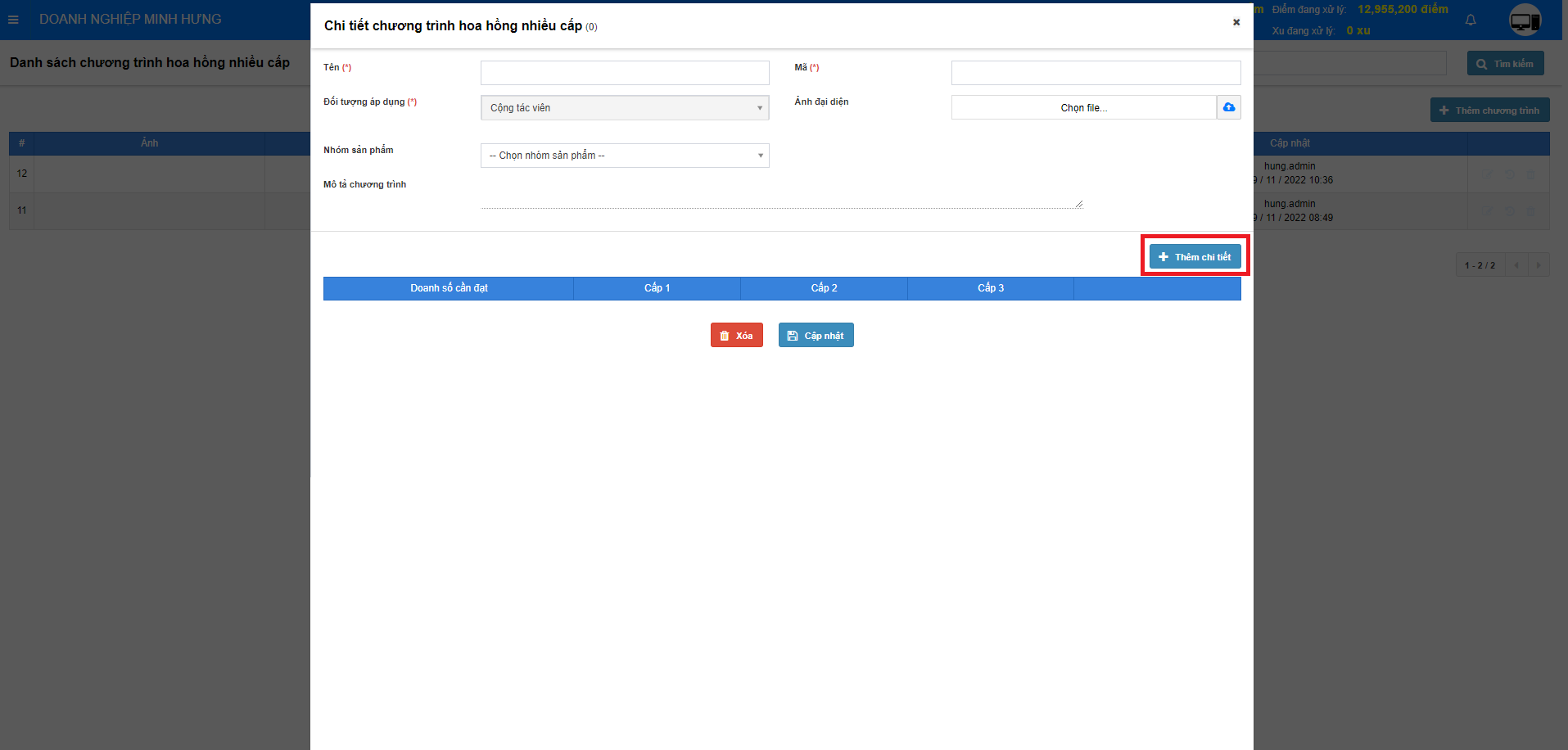Open the Đối tượng áp dụng dropdown
The image size is (1568, 750).
624,108
